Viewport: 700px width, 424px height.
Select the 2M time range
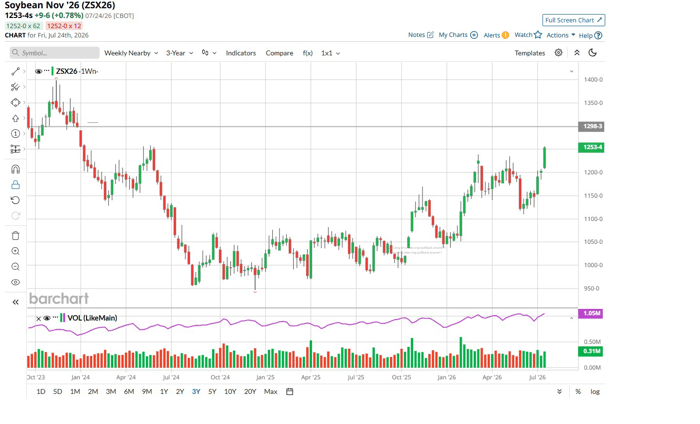[93, 391]
